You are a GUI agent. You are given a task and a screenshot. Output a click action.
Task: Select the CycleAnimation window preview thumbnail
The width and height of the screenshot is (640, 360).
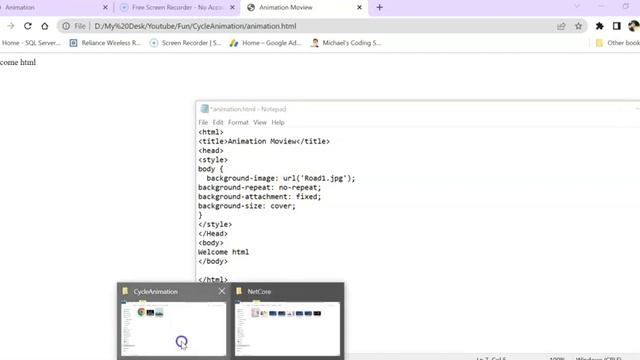[173, 329]
